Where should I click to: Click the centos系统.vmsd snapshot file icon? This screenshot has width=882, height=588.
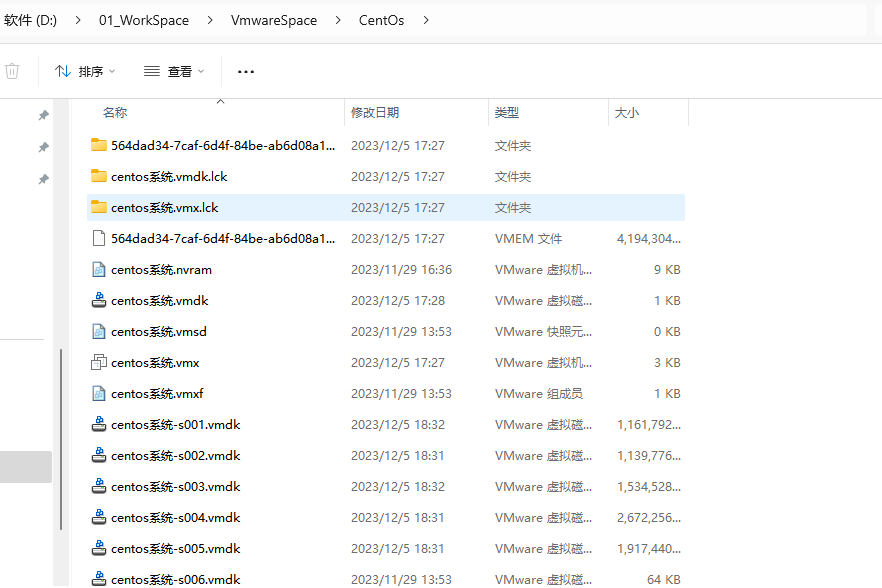point(98,331)
